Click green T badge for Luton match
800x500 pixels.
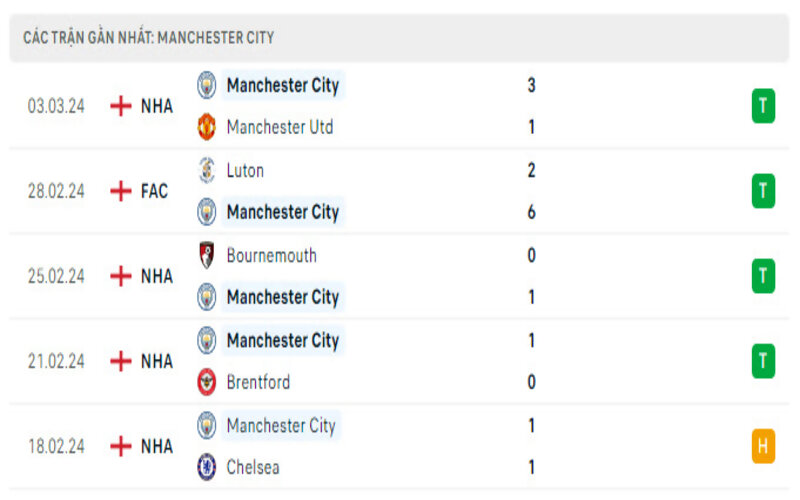[763, 191]
